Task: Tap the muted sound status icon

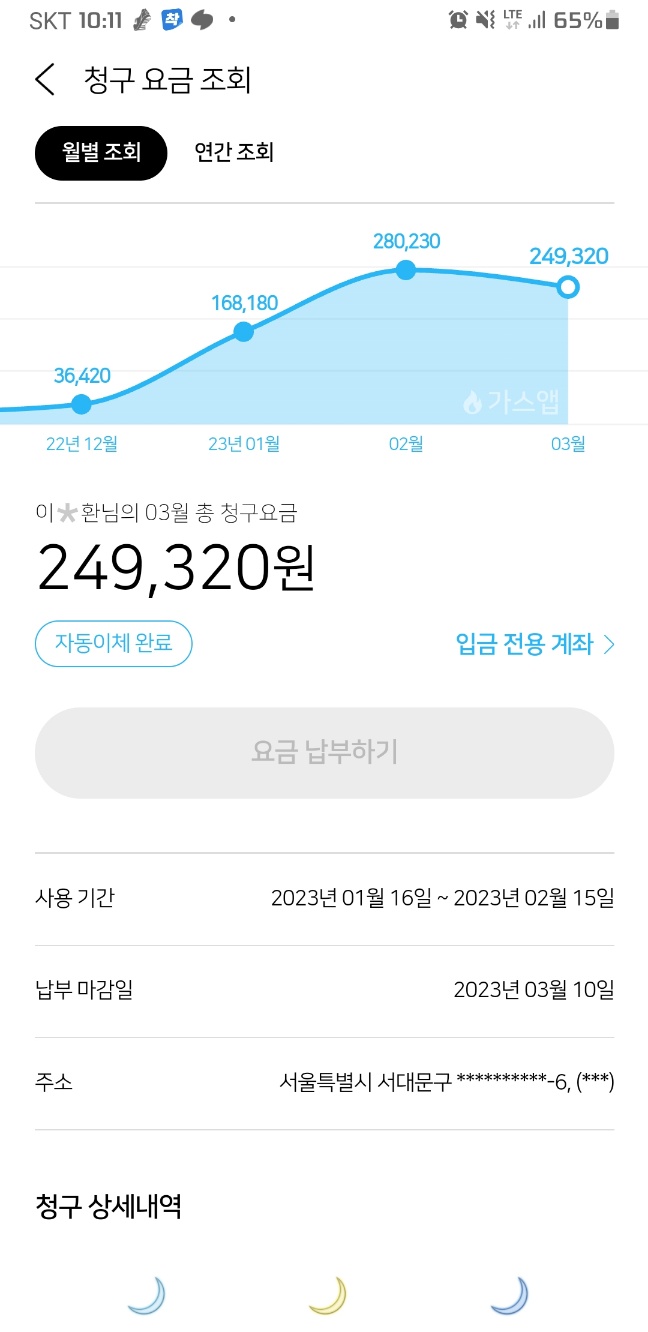Action: (x=485, y=20)
